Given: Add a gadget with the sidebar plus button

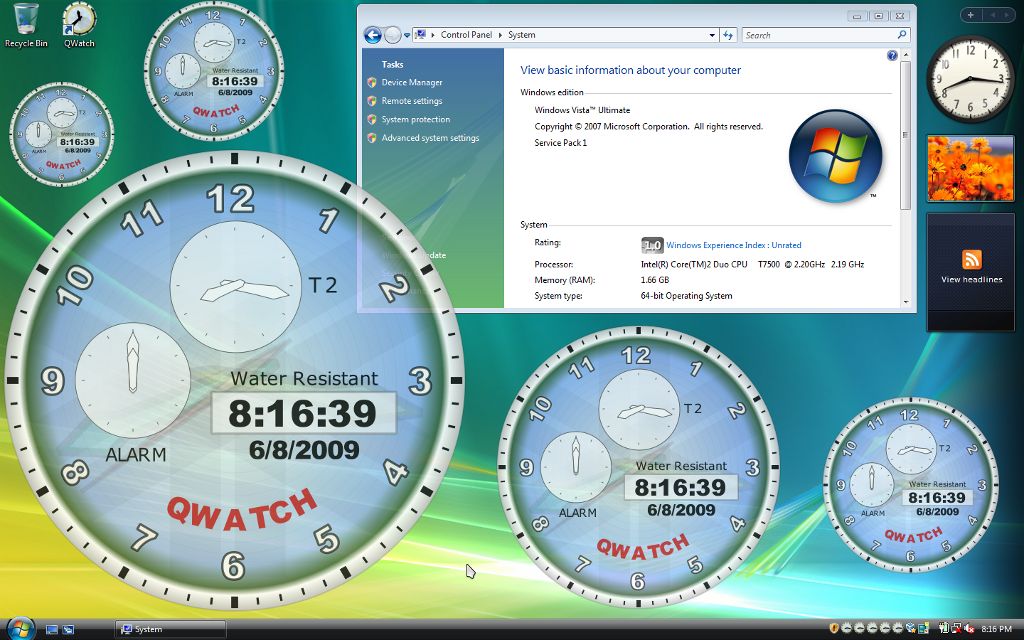Looking at the screenshot, I should click(x=971, y=14).
